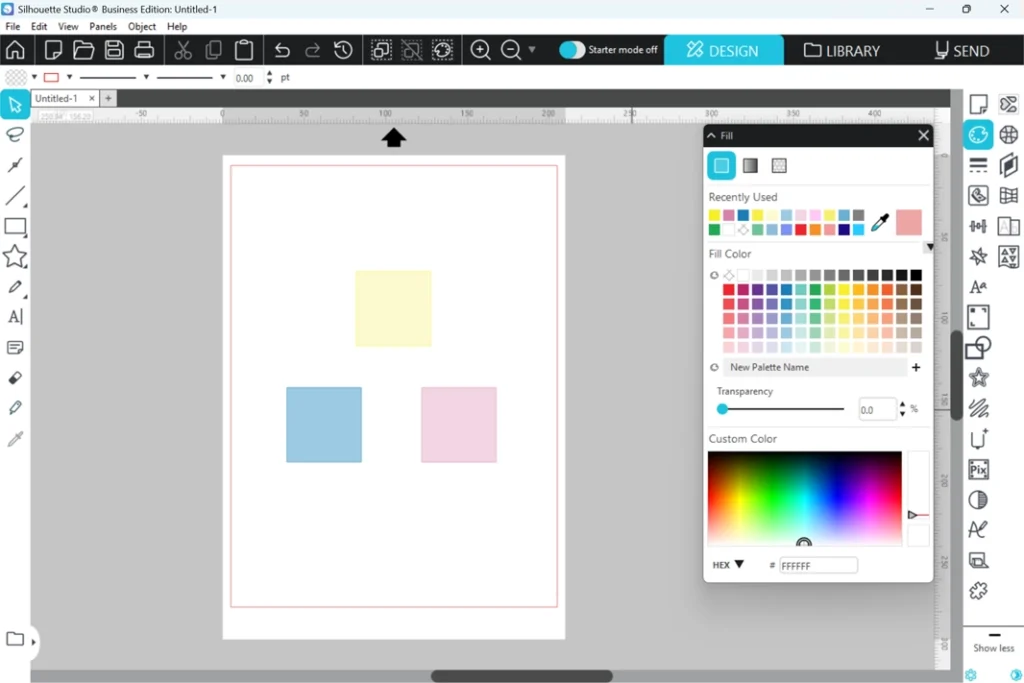
Task: Open the Pix panel icon
Action: coord(978,469)
